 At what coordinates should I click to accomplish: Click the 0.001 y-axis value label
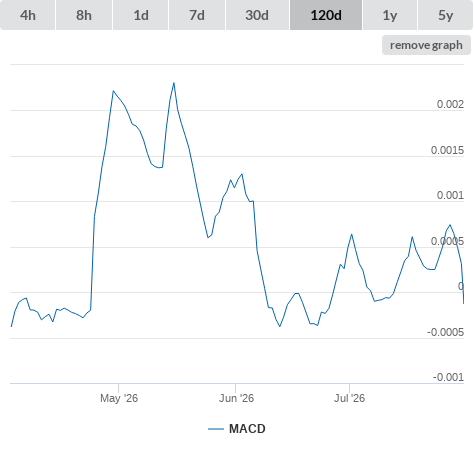[x=450, y=195]
